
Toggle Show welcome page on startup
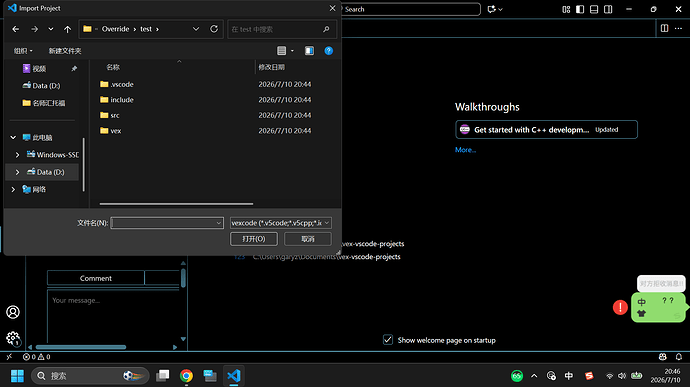pyautogui.click(x=388, y=340)
